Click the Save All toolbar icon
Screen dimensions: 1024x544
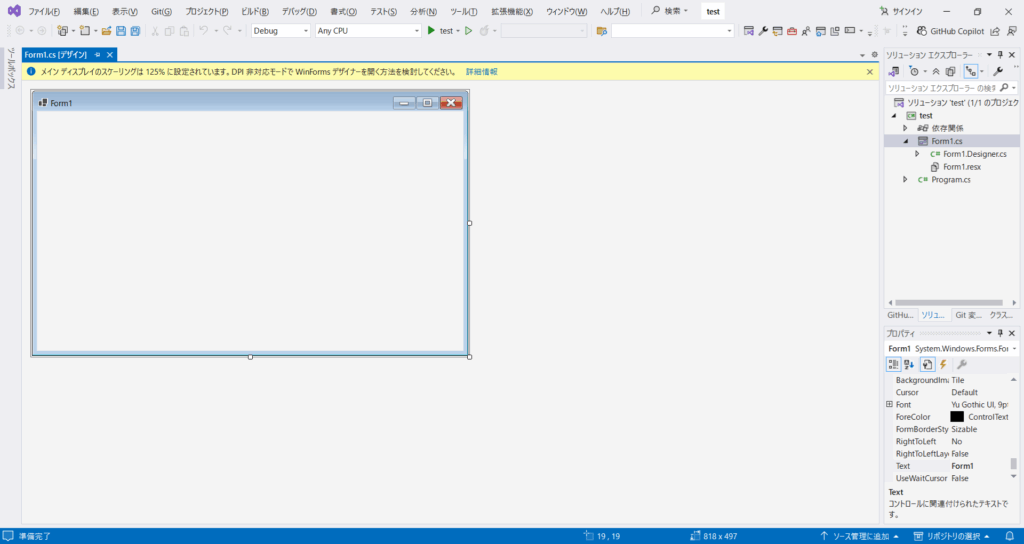pos(135,31)
